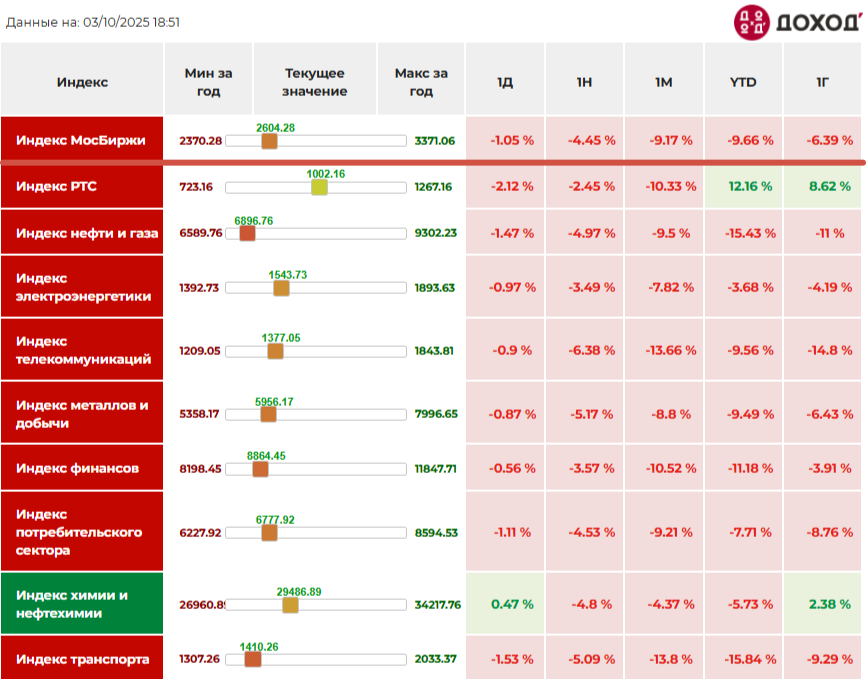The height and width of the screenshot is (679, 866).
Task: Click МосБиржи yearly maximum 3371.06
Action: (435, 141)
